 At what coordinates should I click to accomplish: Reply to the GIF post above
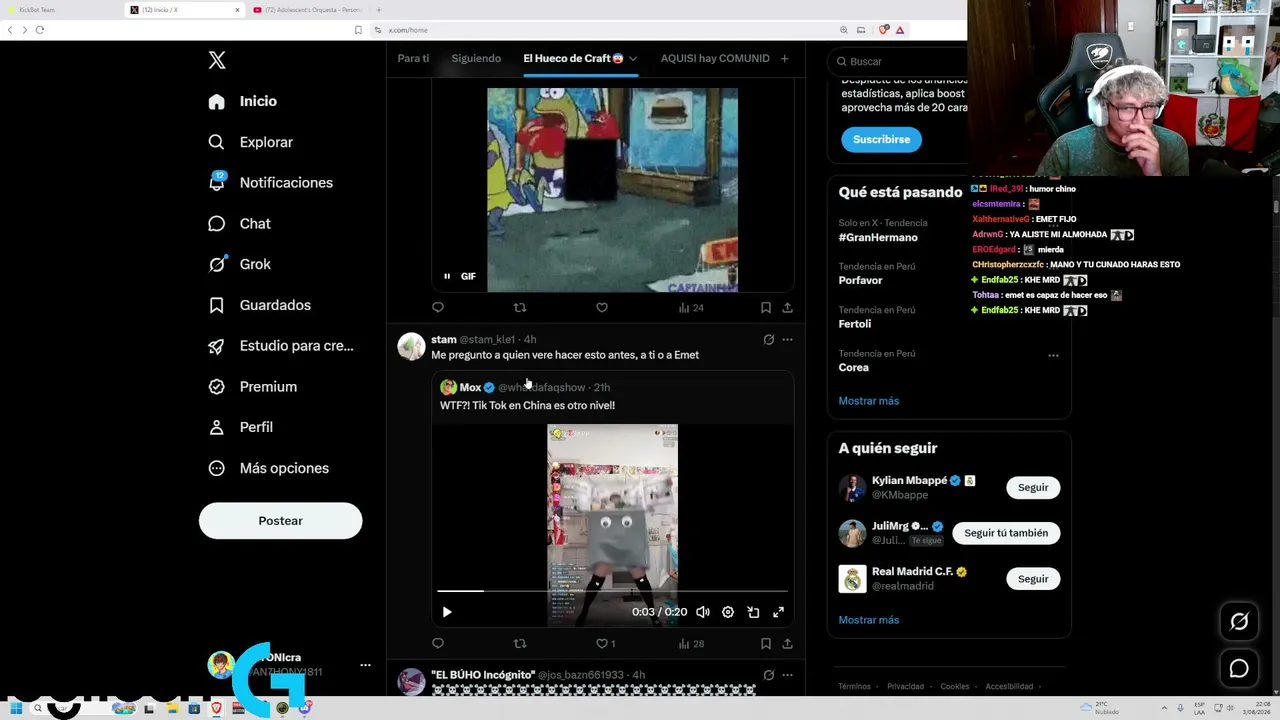(x=438, y=307)
